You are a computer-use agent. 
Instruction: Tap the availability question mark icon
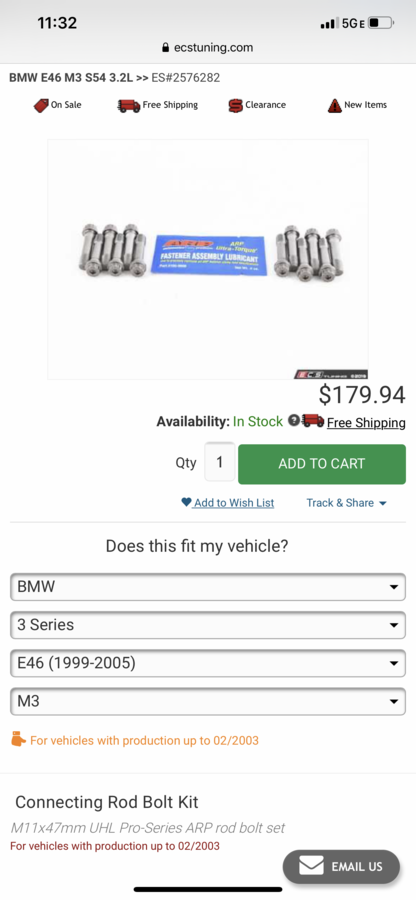point(293,421)
